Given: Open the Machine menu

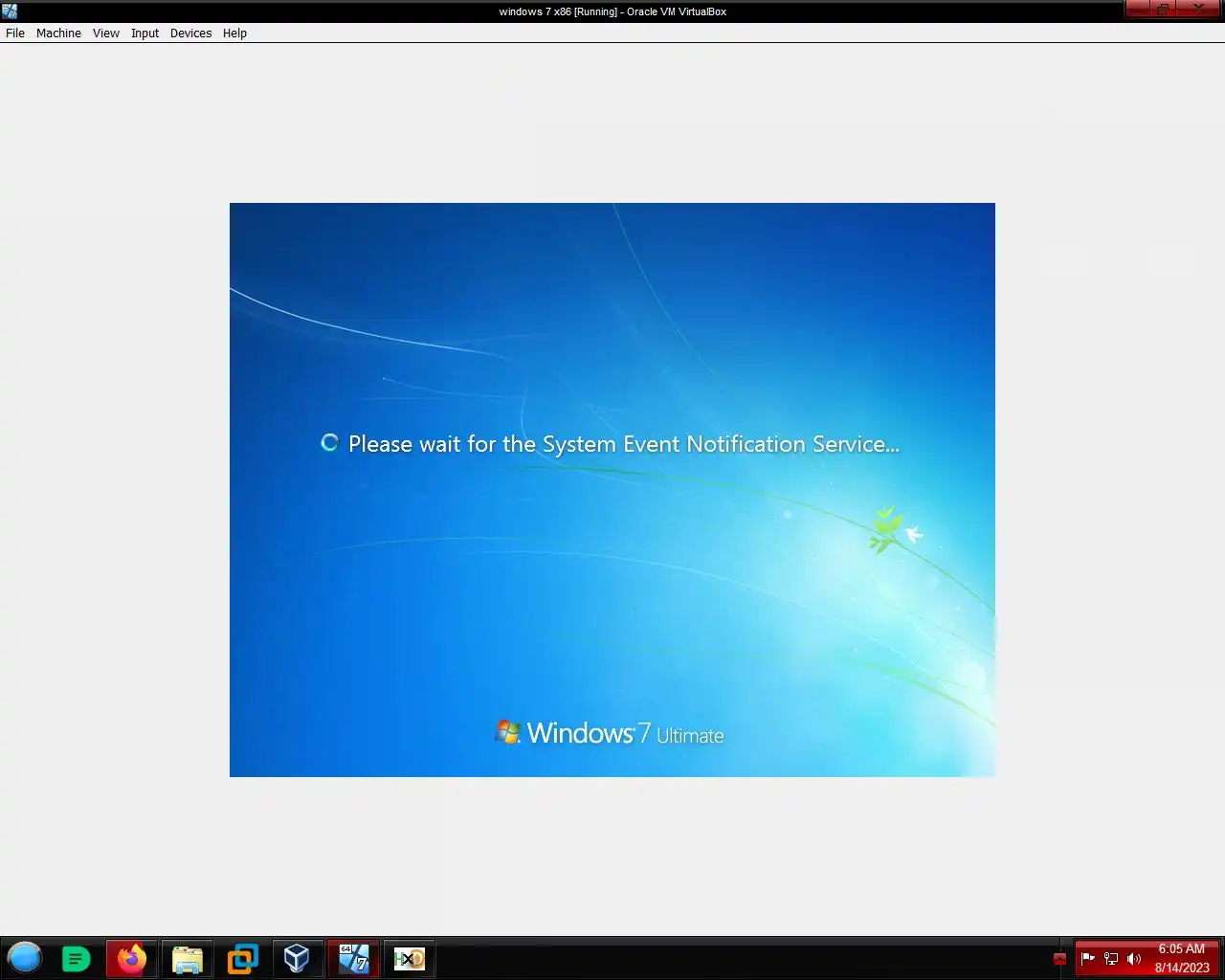Looking at the screenshot, I should [x=58, y=33].
